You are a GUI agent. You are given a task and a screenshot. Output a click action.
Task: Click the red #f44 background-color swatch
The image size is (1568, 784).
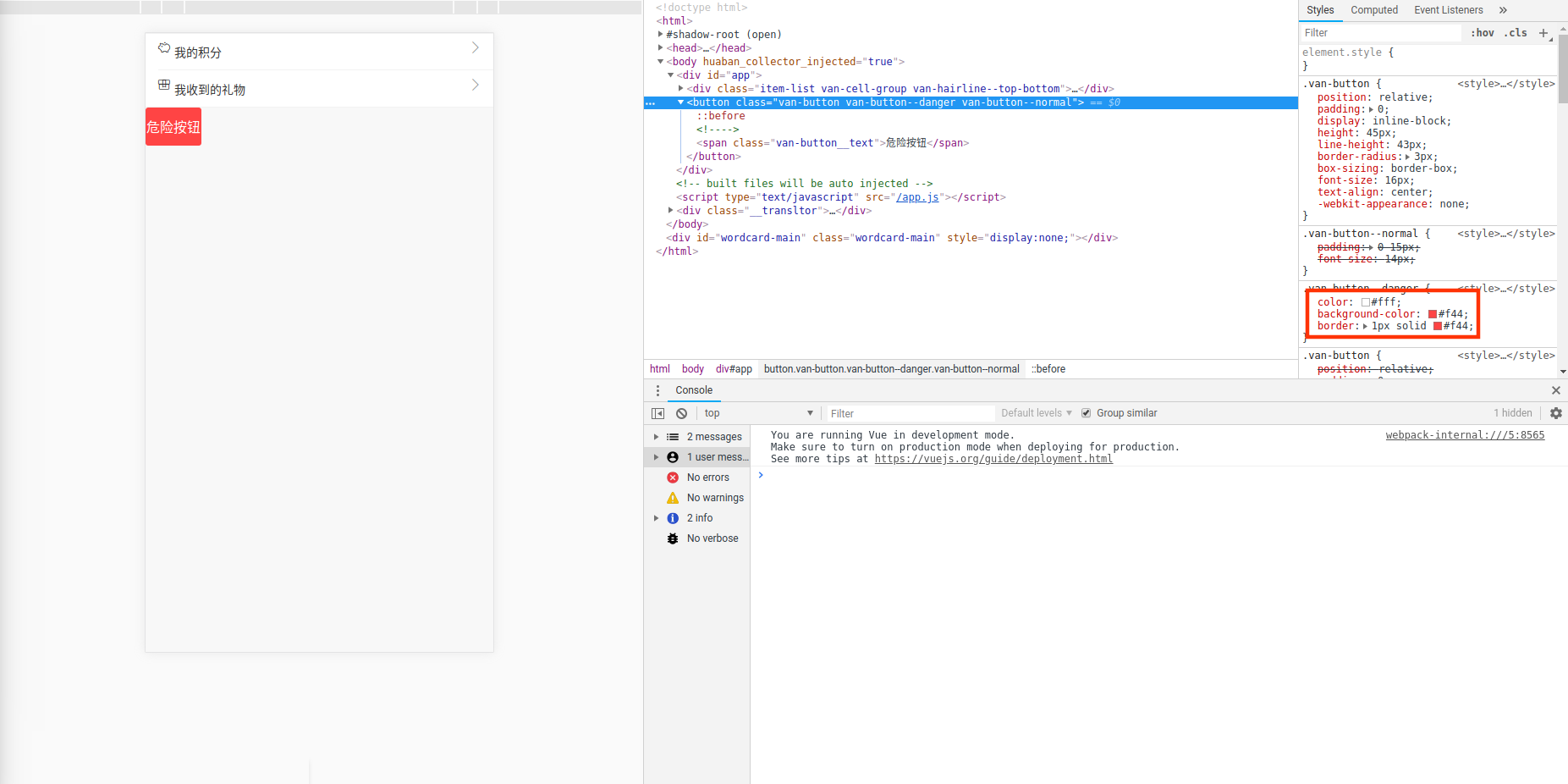[1432, 313]
